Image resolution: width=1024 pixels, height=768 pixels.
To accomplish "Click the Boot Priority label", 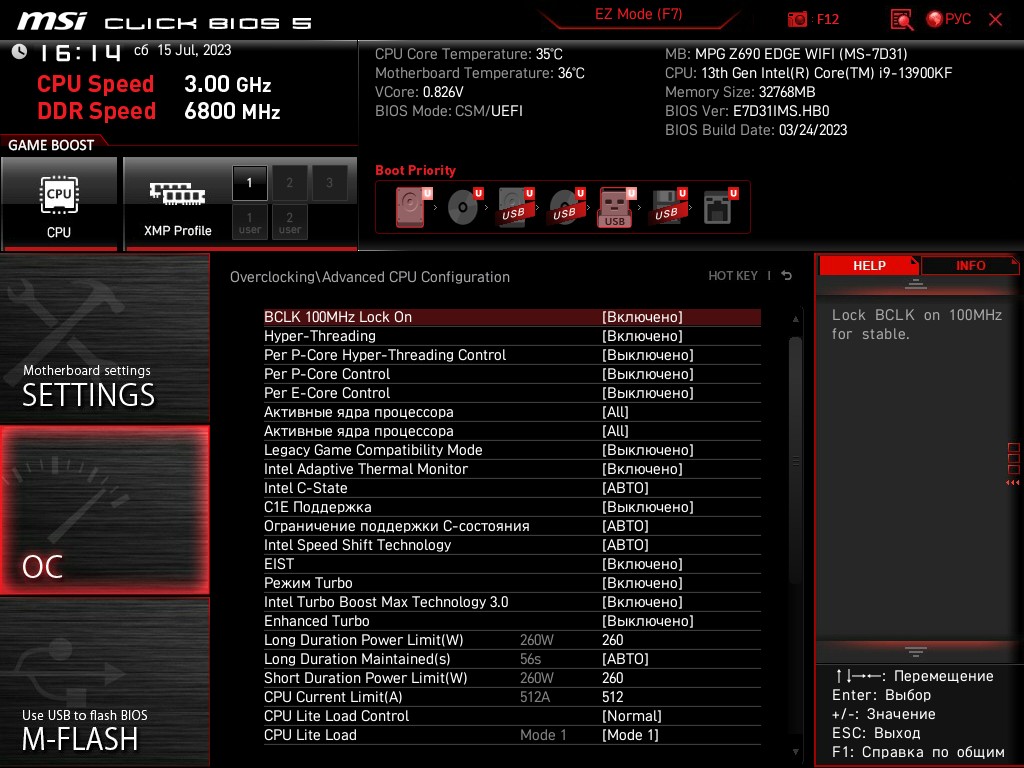I will pyautogui.click(x=415, y=170).
